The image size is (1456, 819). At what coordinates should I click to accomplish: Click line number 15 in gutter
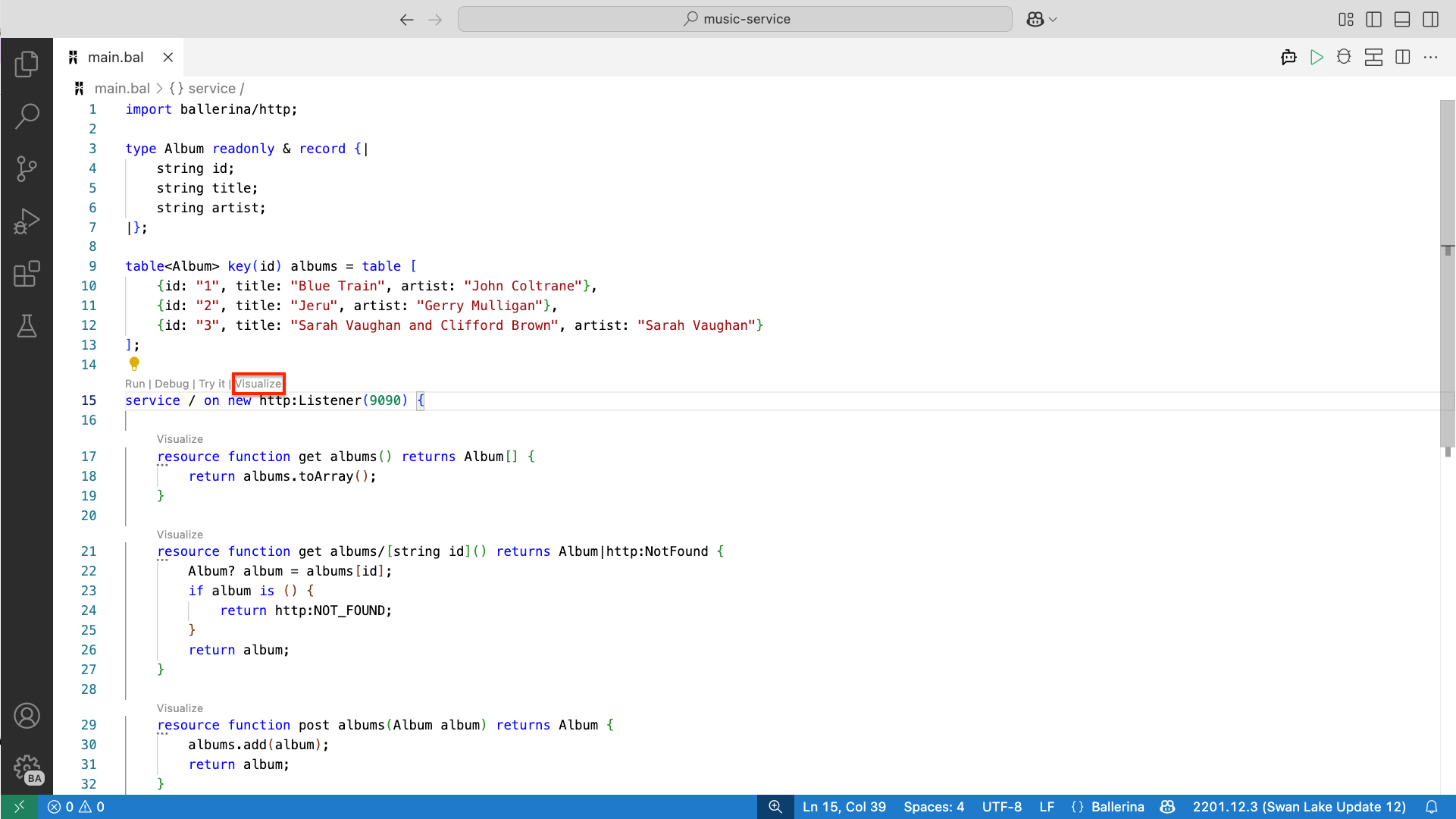tap(89, 400)
